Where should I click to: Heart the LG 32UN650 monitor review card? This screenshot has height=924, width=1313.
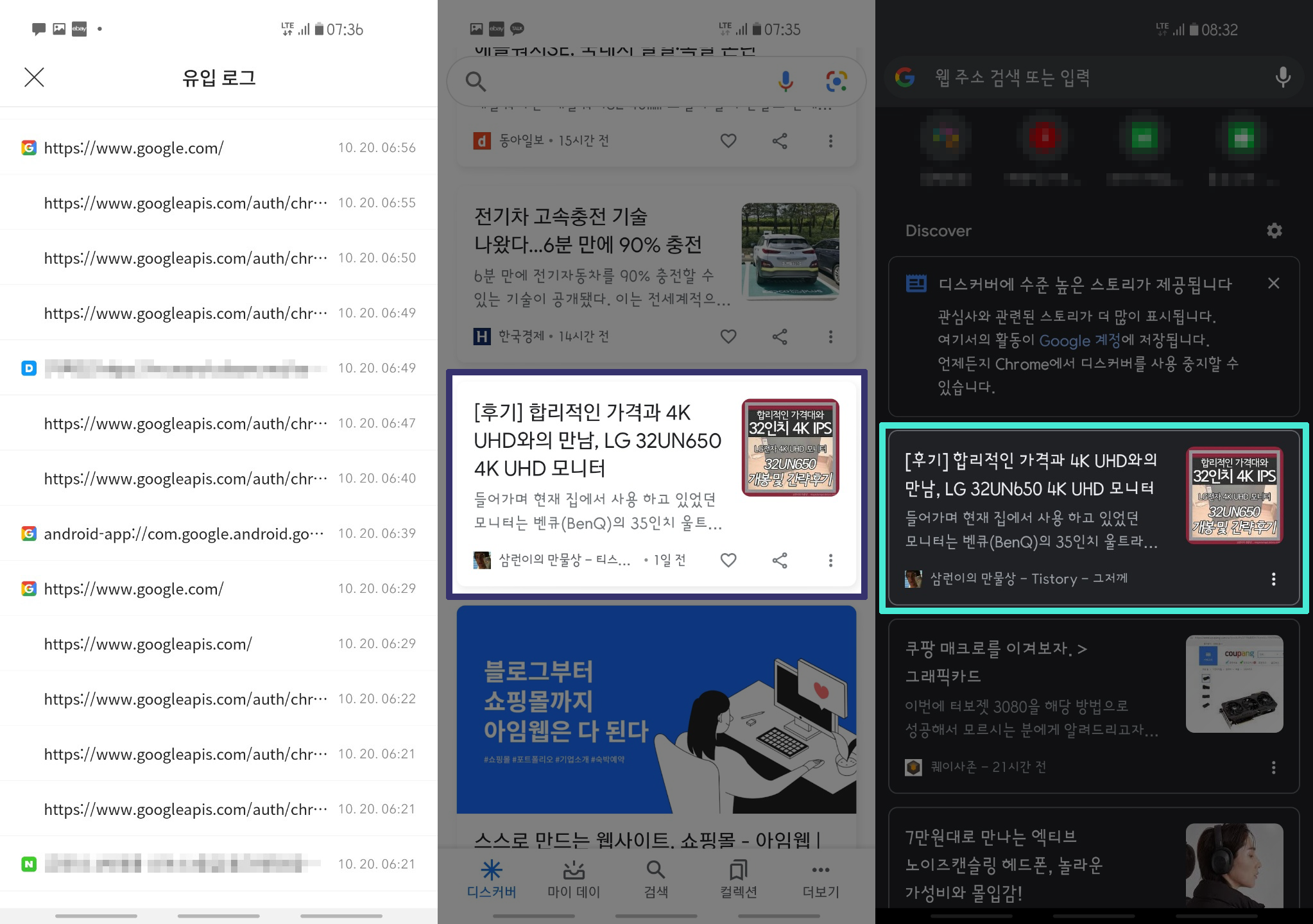point(728,560)
